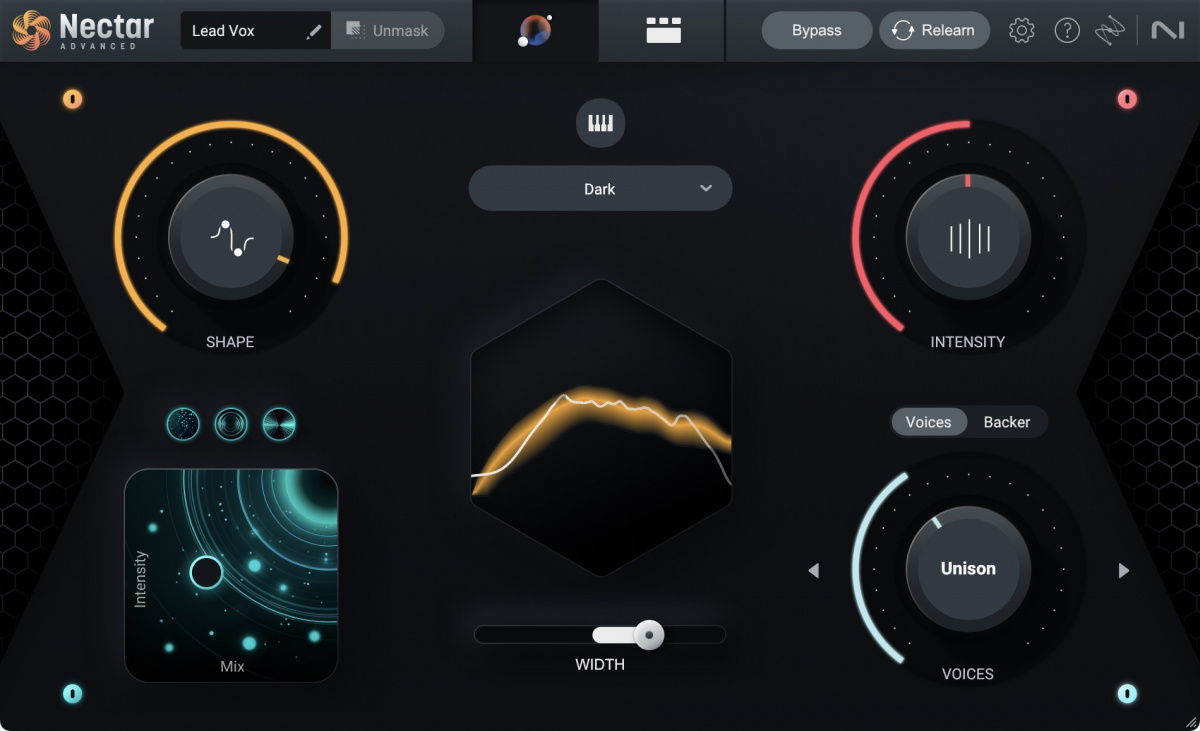Click the Bypass button
The image size is (1200, 731).
click(x=816, y=30)
